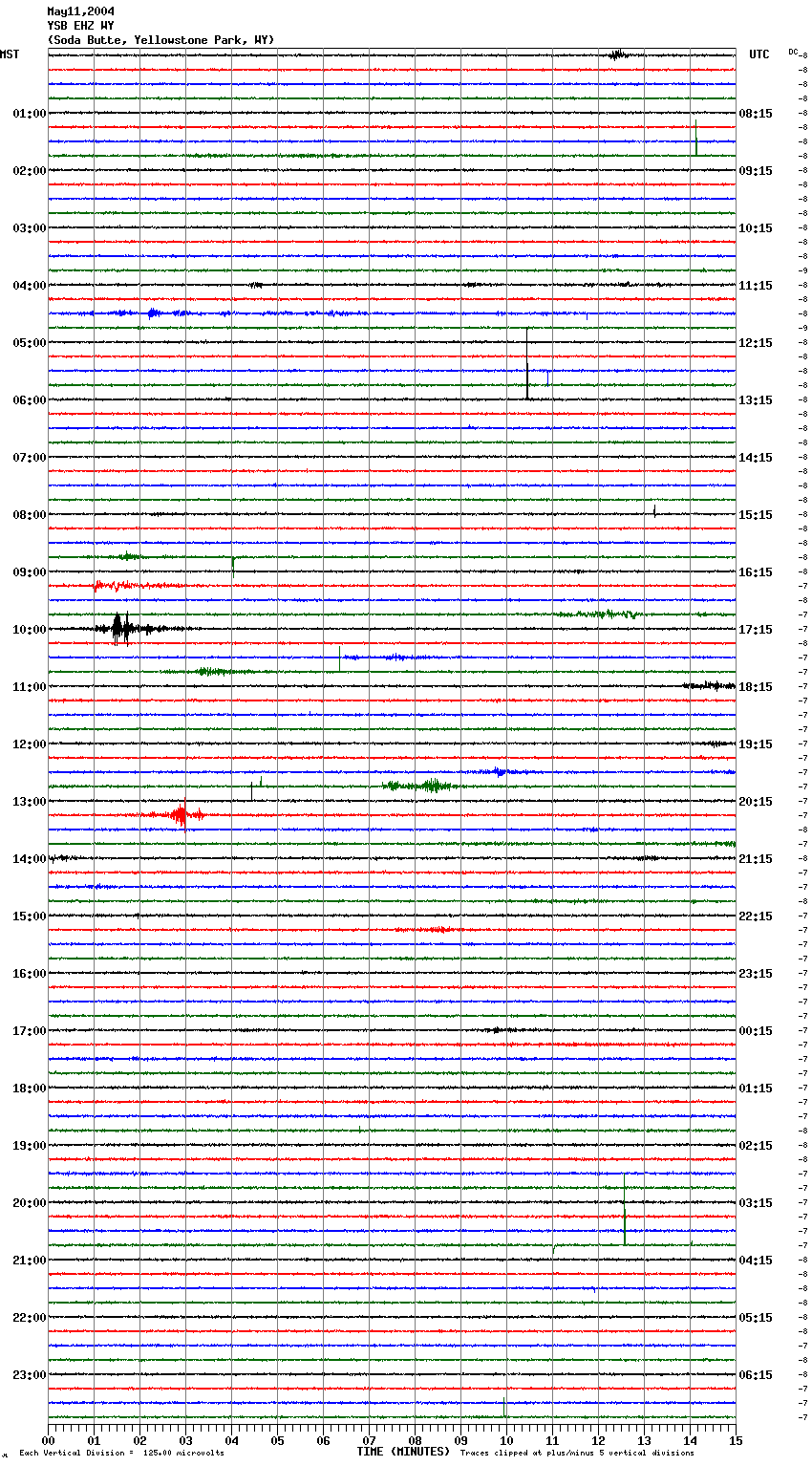The width and height of the screenshot is (812, 1466).
Task: Click the 02:15 UTC time label
Action: 756,1146
